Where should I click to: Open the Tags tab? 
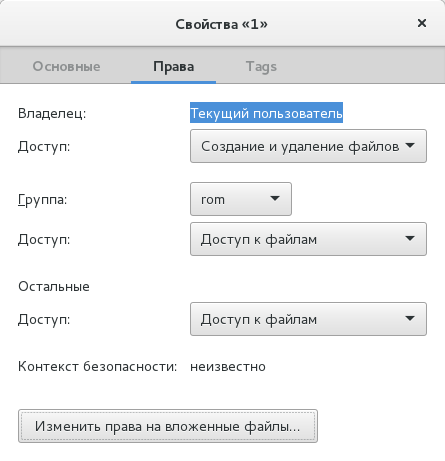coord(261,66)
